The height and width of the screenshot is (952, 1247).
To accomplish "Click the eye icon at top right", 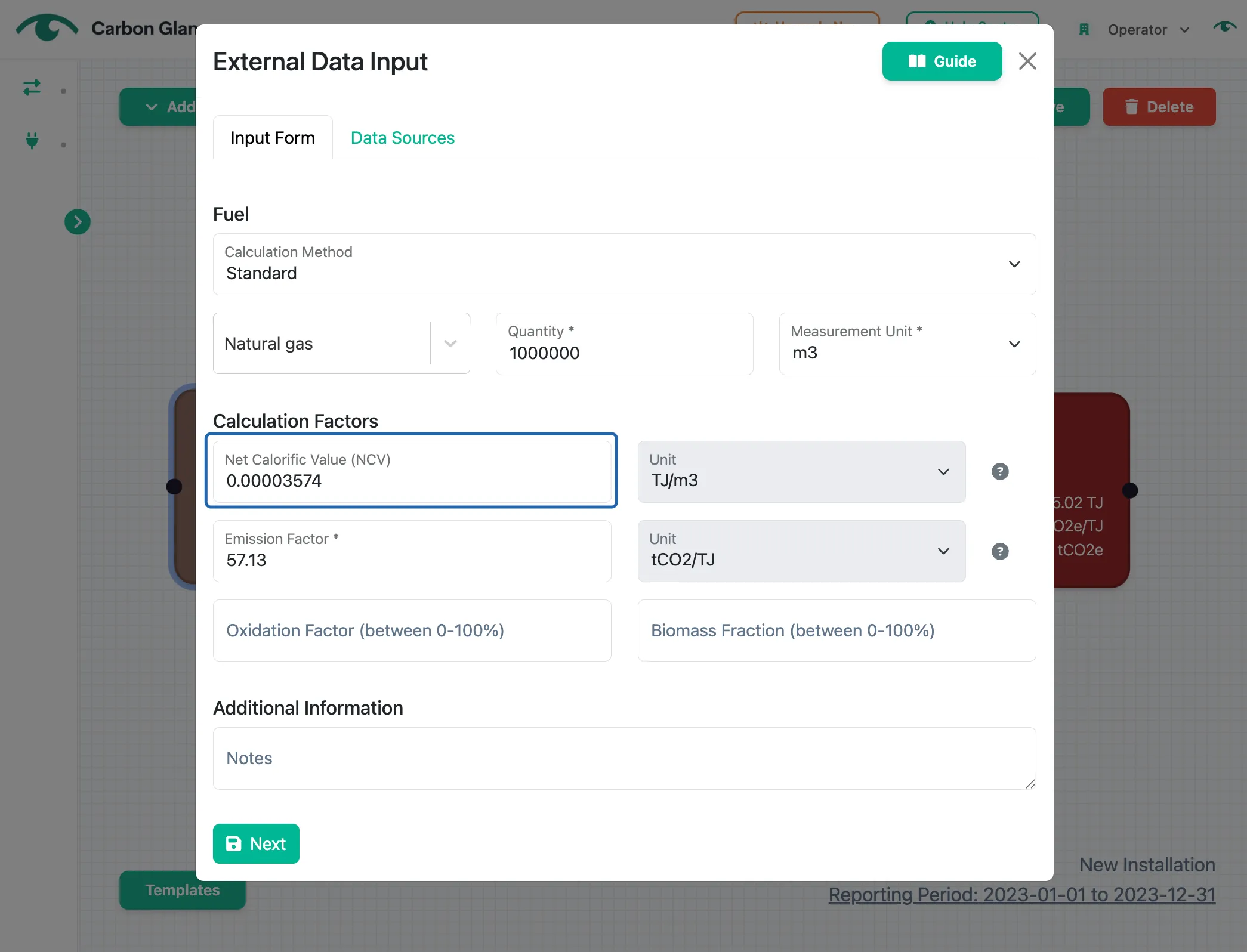I will [1224, 27].
